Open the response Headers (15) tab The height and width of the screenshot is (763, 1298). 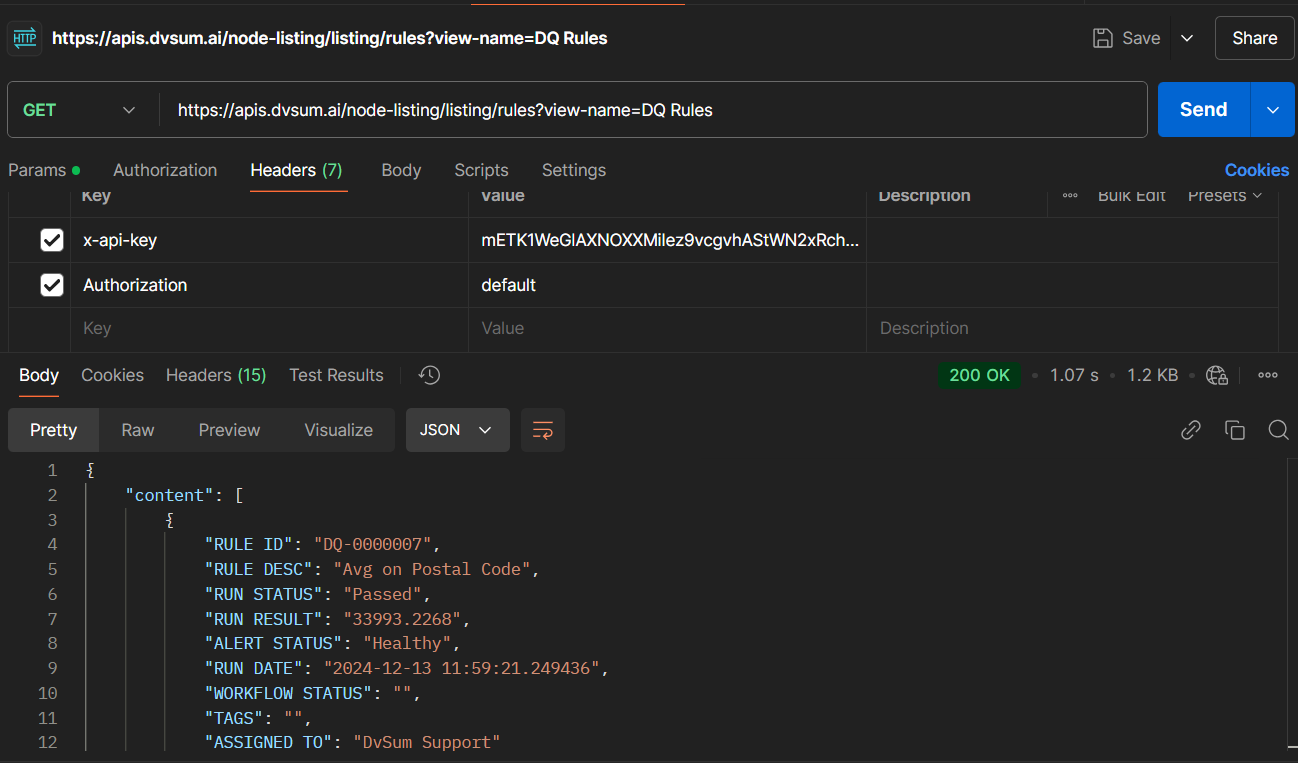point(216,375)
